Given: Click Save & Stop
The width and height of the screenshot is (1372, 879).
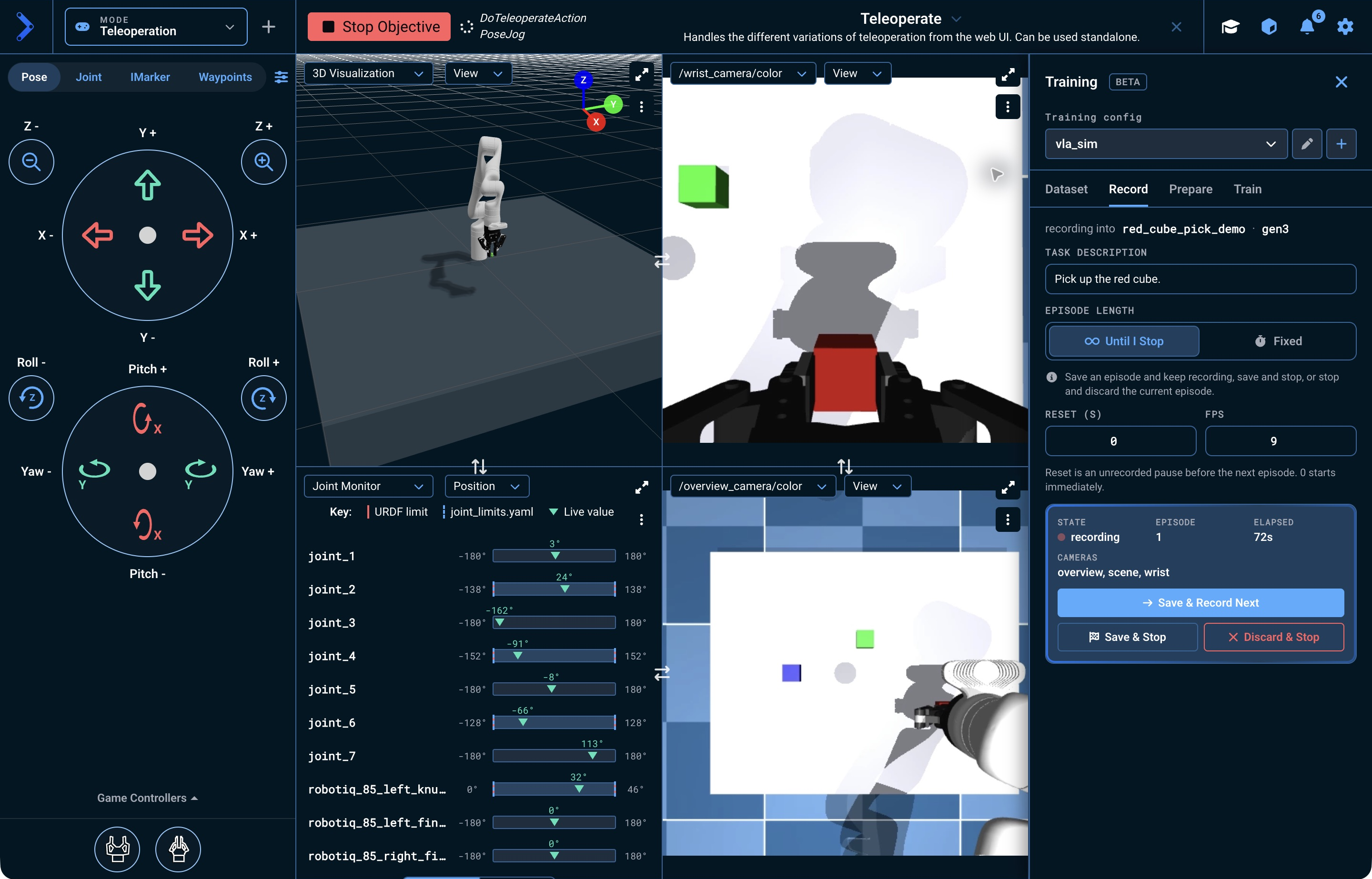Looking at the screenshot, I should pyautogui.click(x=1127, y=637).
